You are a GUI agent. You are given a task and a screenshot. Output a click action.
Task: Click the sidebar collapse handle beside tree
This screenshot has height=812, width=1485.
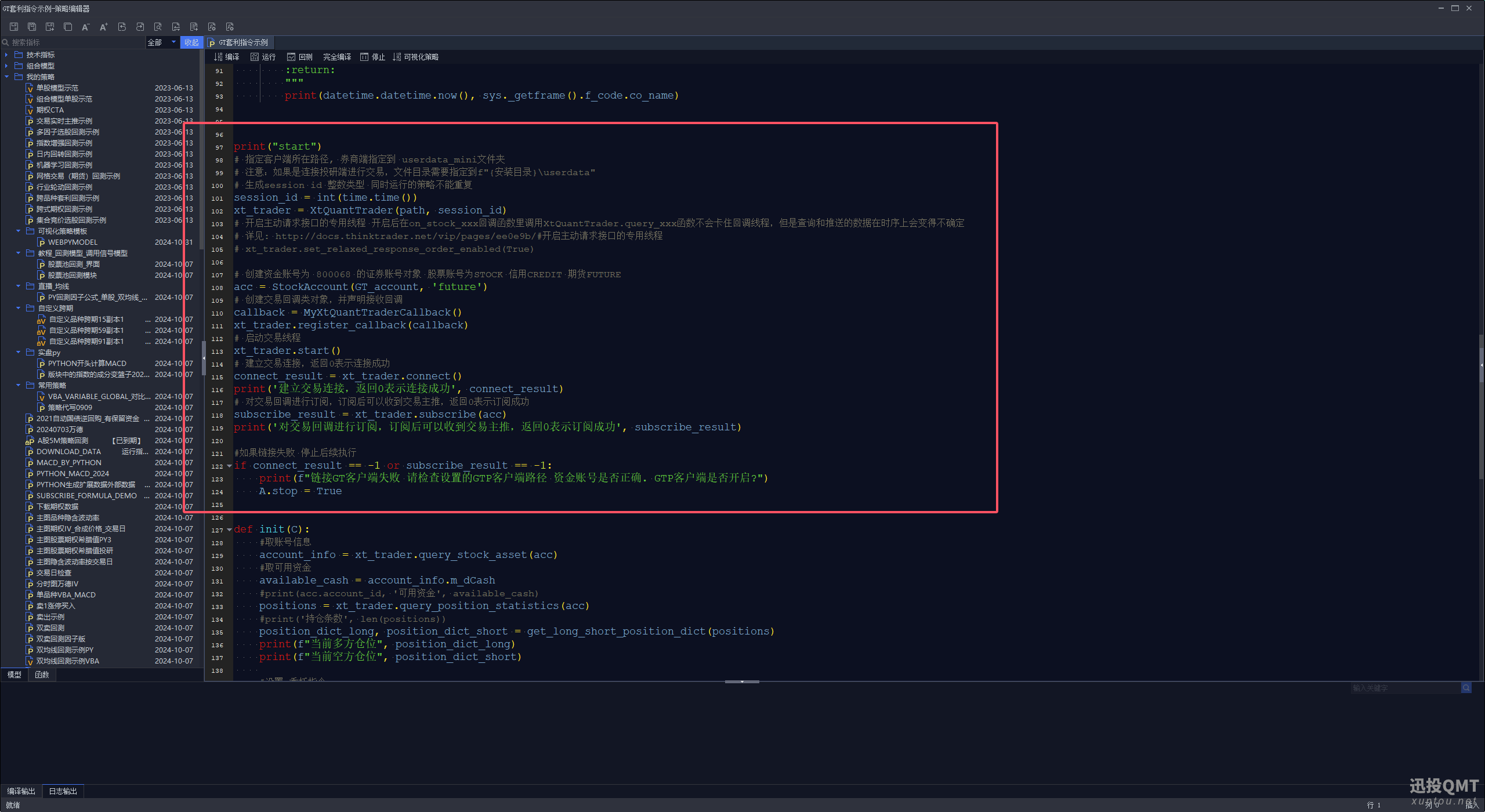pyautogui.click(x=204, y=358)
